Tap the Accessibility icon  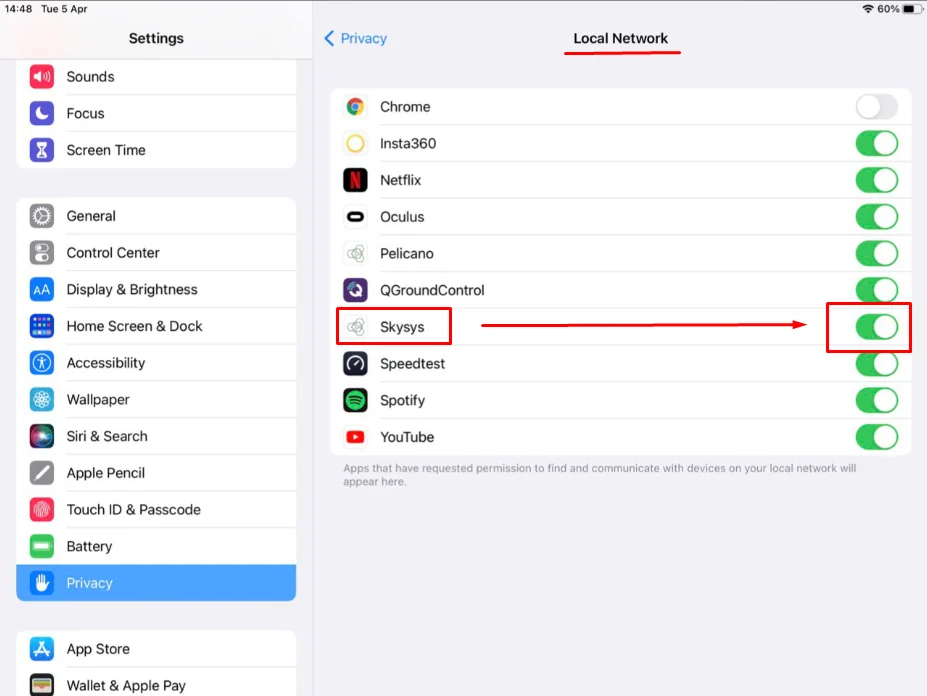tap(41, 363)
